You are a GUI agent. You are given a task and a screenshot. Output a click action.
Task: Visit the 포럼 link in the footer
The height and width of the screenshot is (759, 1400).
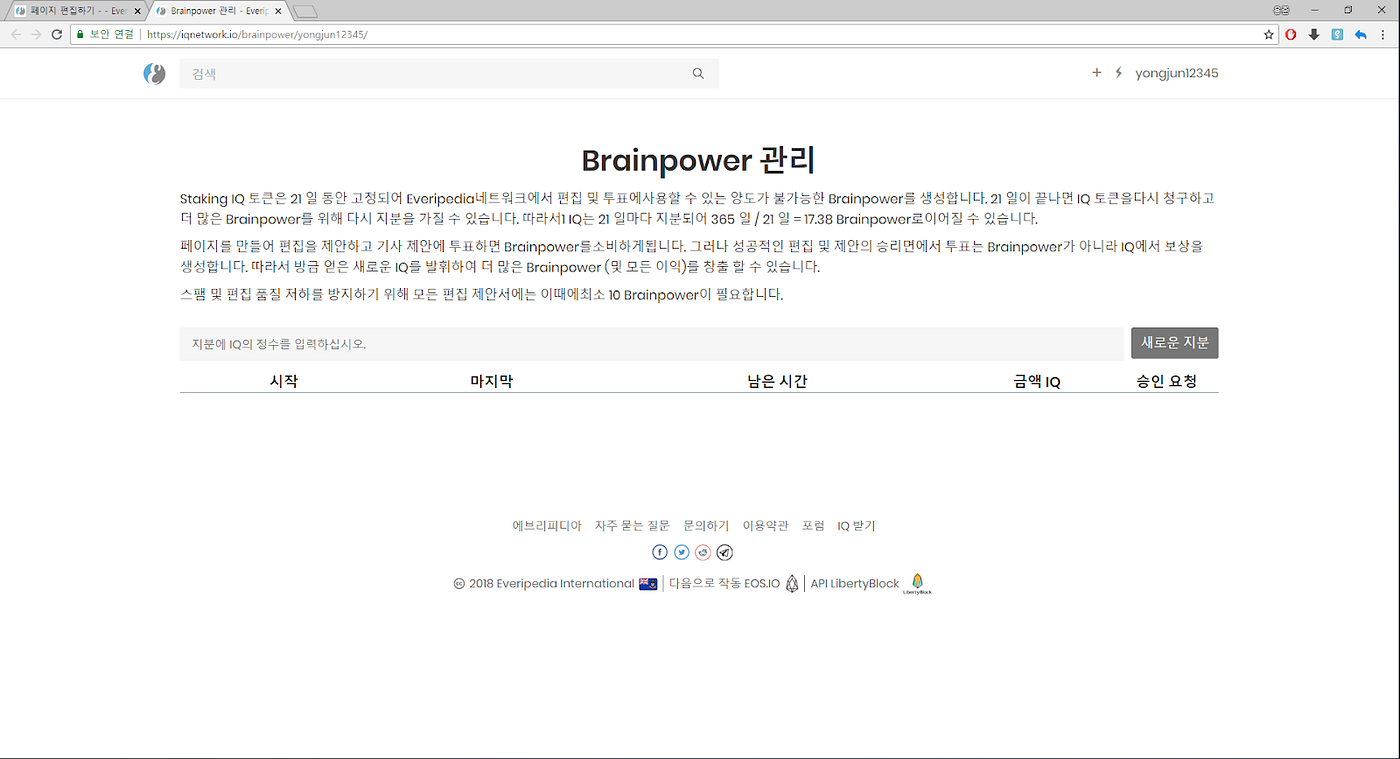(x=814, y=525)
